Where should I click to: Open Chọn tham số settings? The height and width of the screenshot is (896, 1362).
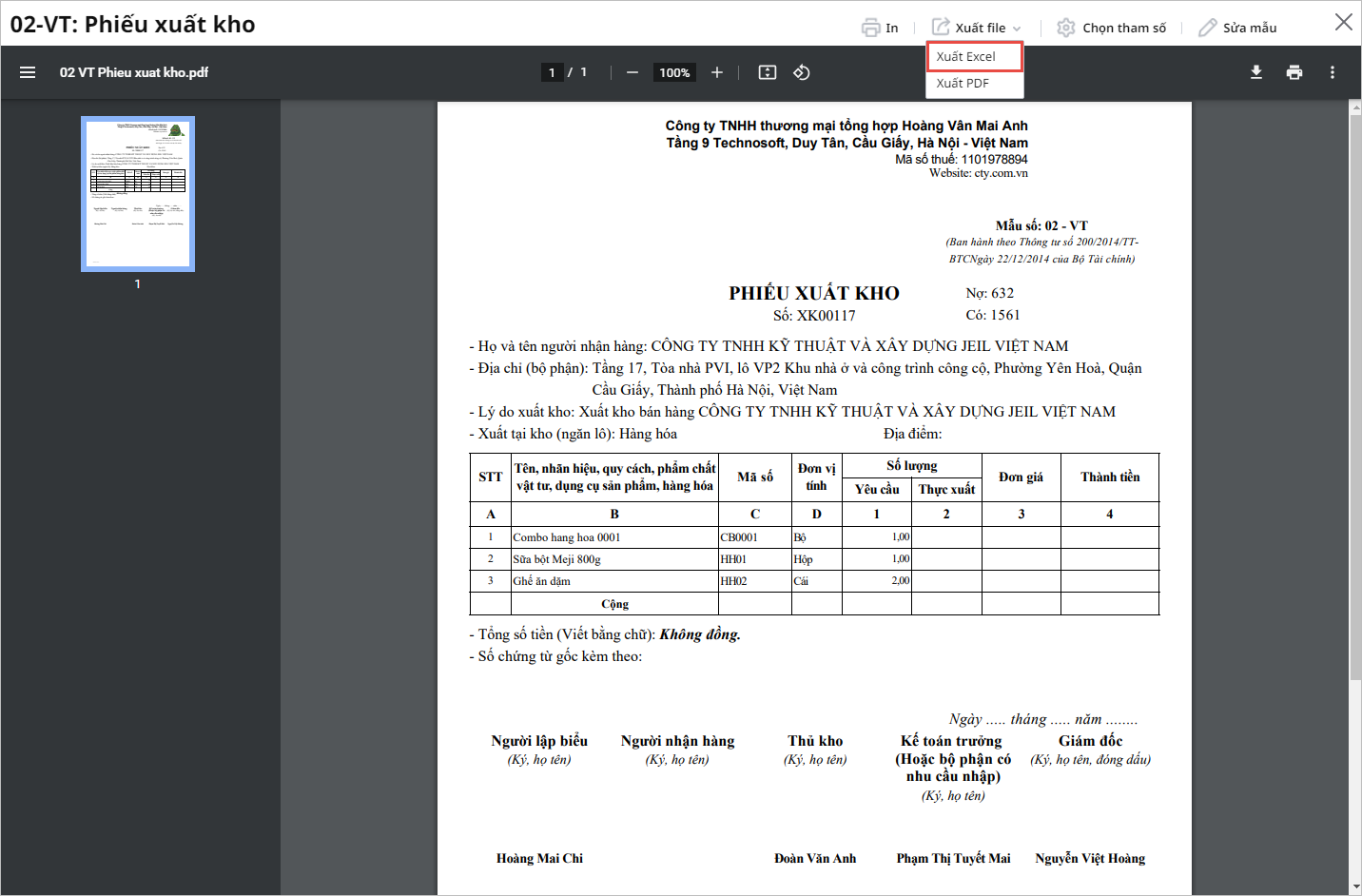click(1112, 28)
